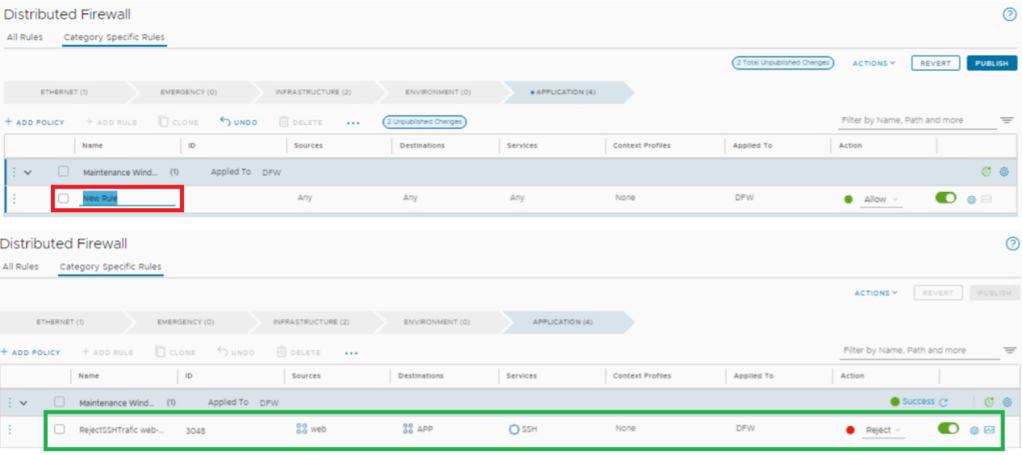Click the refresh icon next to Success
This screenshot has width=1022, height=455.
pos(942,402)
